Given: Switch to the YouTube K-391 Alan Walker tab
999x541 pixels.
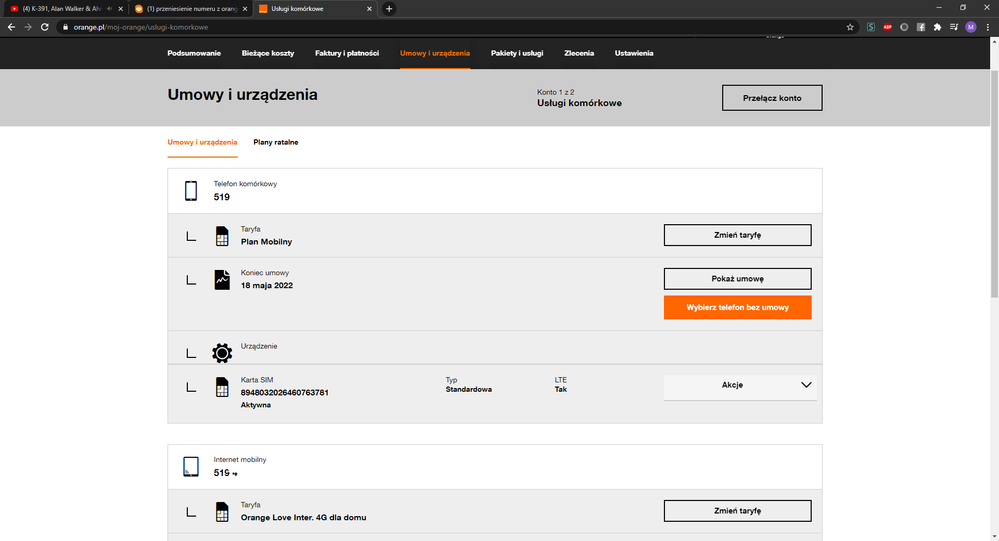Looking at the screenshot, I should [x=64, y=9].
